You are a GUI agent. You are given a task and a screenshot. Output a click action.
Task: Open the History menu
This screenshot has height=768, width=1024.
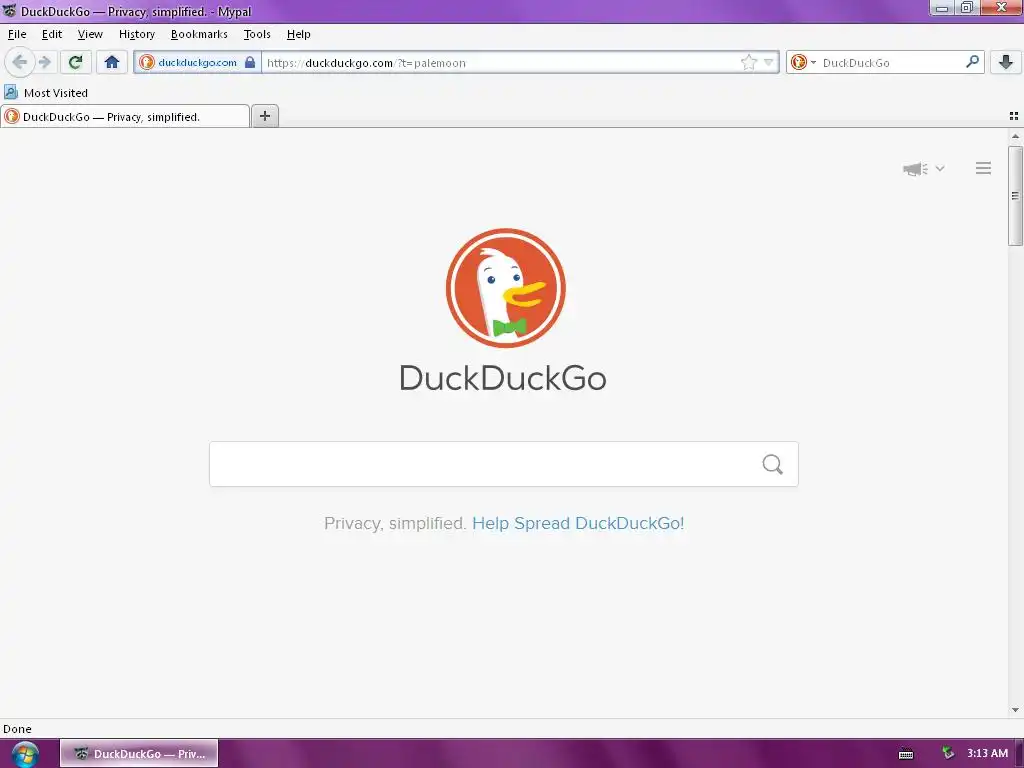(136, 34)
